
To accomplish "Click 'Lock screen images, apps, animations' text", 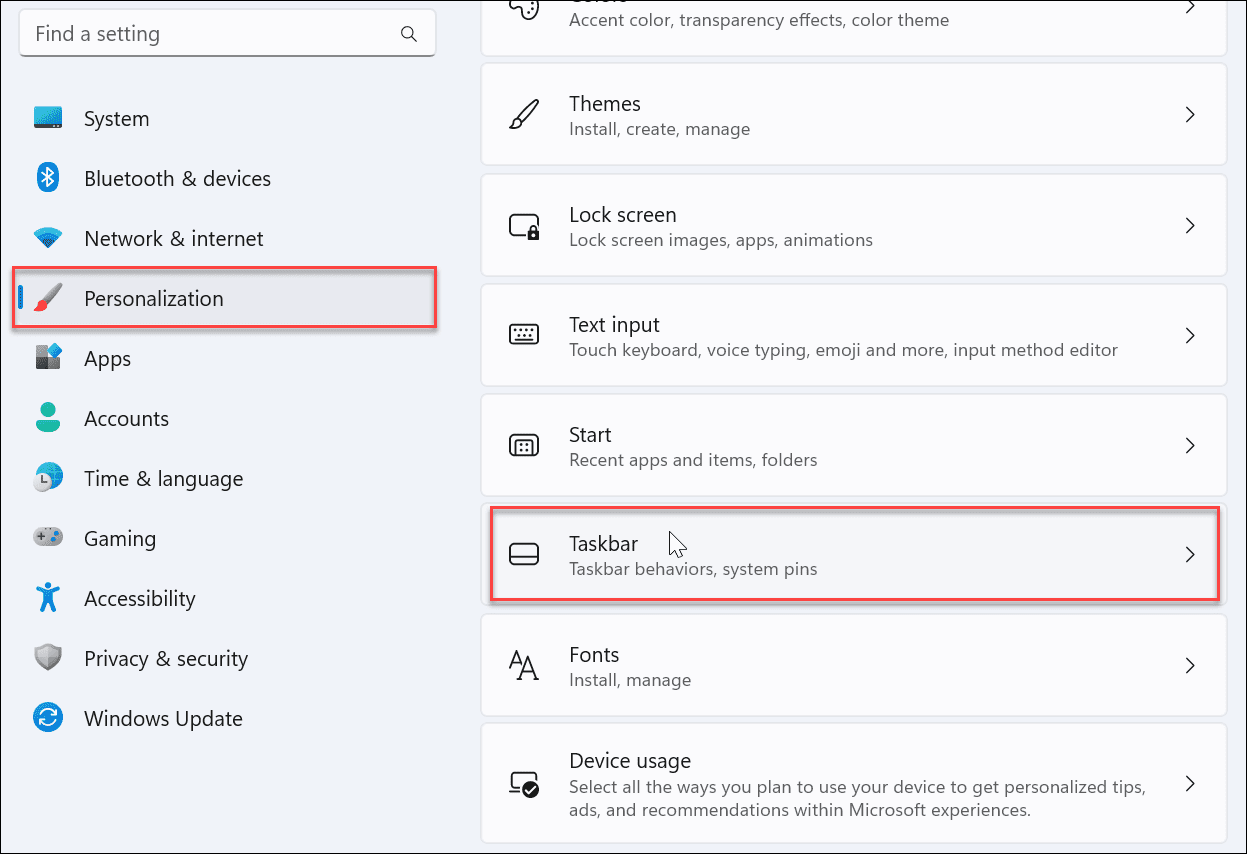I will (721, 240).
